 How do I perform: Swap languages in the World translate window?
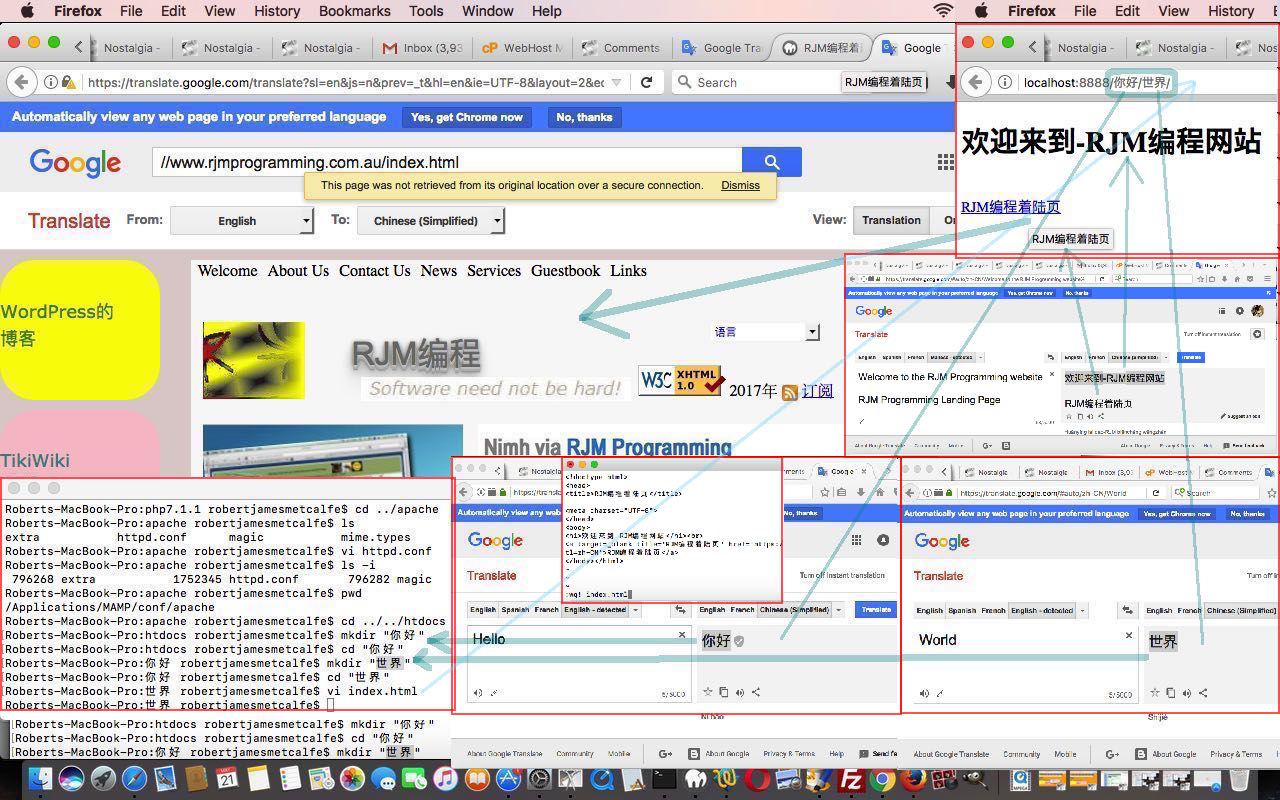click(1128, 610)
